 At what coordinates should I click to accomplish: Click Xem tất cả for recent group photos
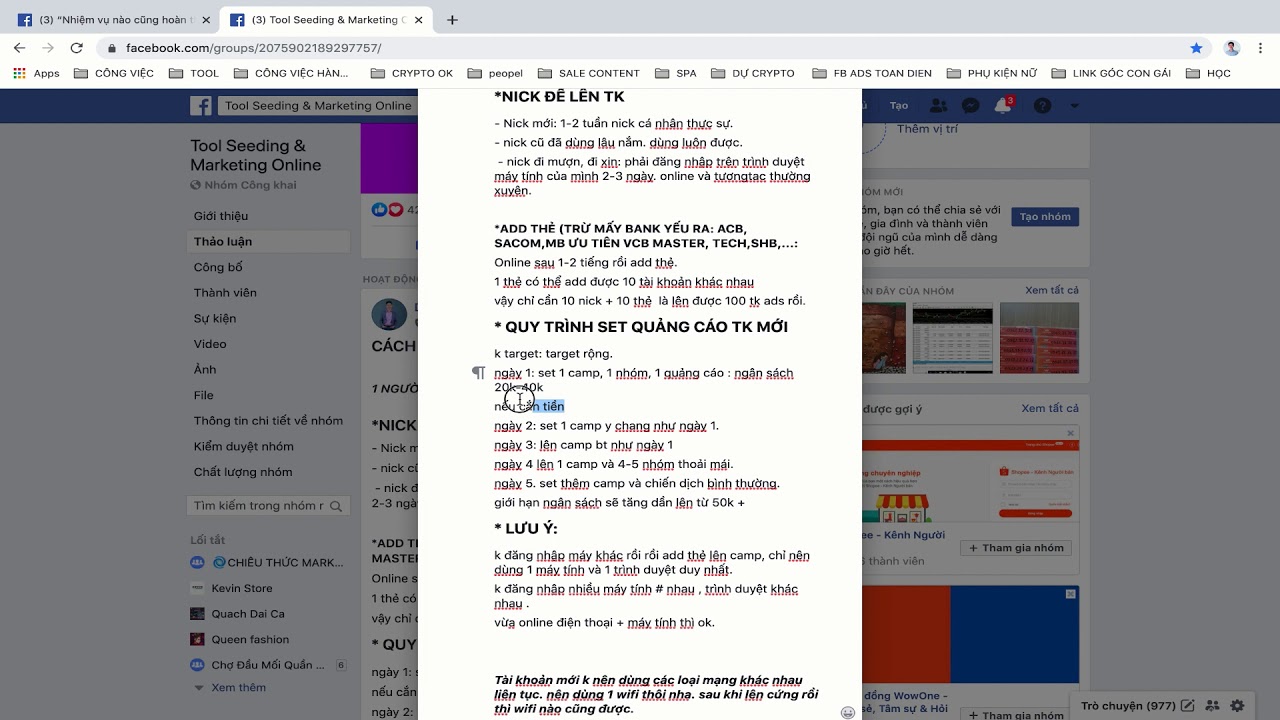pyautogui.click(x=1051, y=290)
